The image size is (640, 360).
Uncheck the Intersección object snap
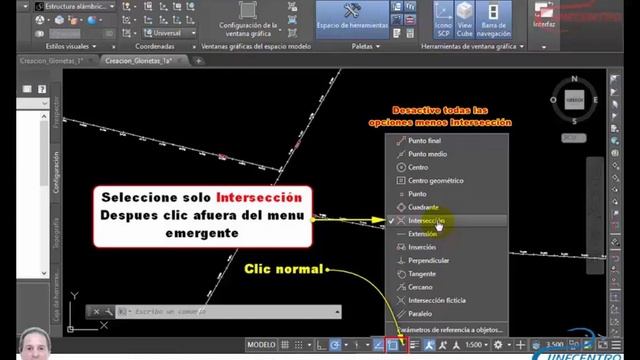pos(447,220)
